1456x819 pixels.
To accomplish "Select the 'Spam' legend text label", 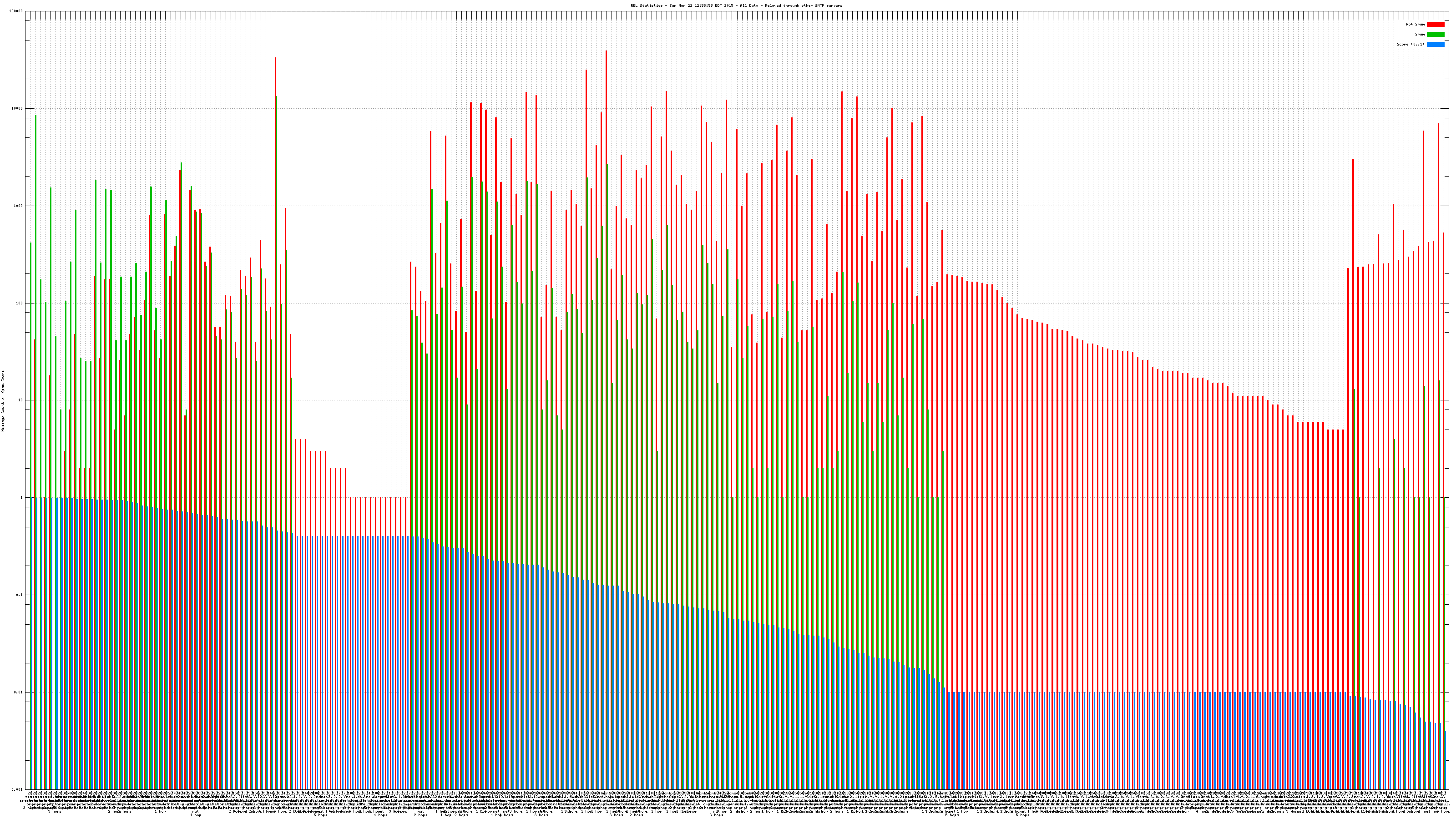I will point(1420,35).
